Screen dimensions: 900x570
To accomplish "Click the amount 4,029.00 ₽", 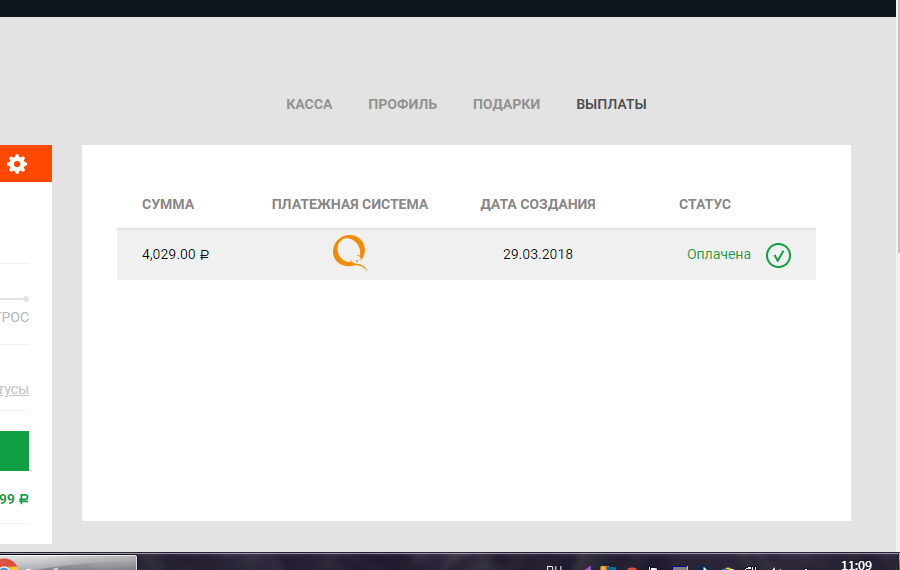I will (175, 254).
